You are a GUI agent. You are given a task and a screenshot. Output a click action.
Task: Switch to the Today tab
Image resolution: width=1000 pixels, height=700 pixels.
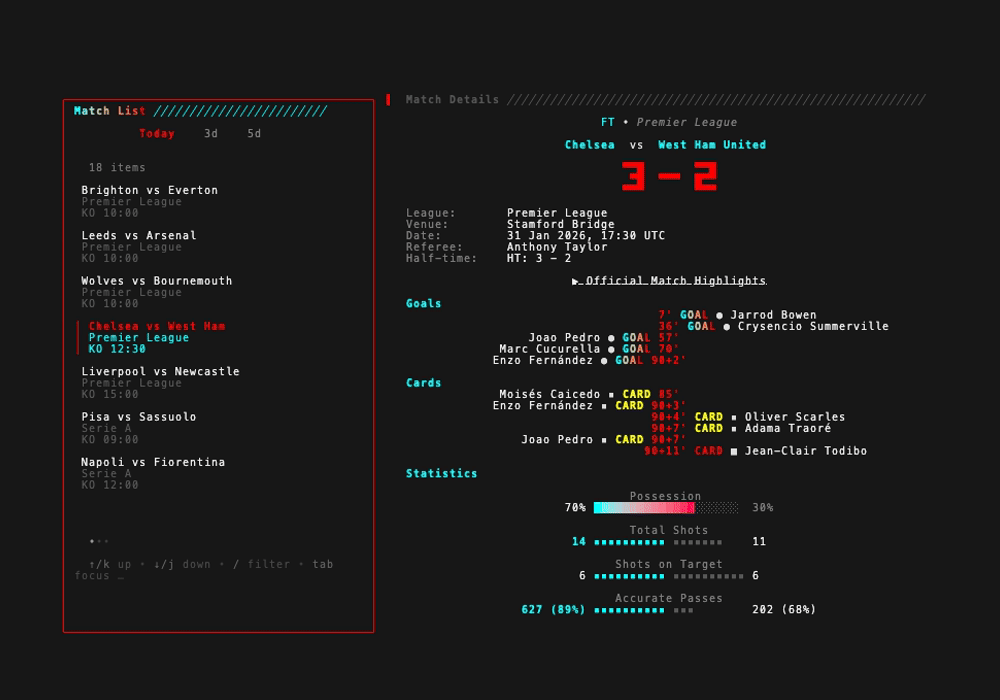[157, 133]
